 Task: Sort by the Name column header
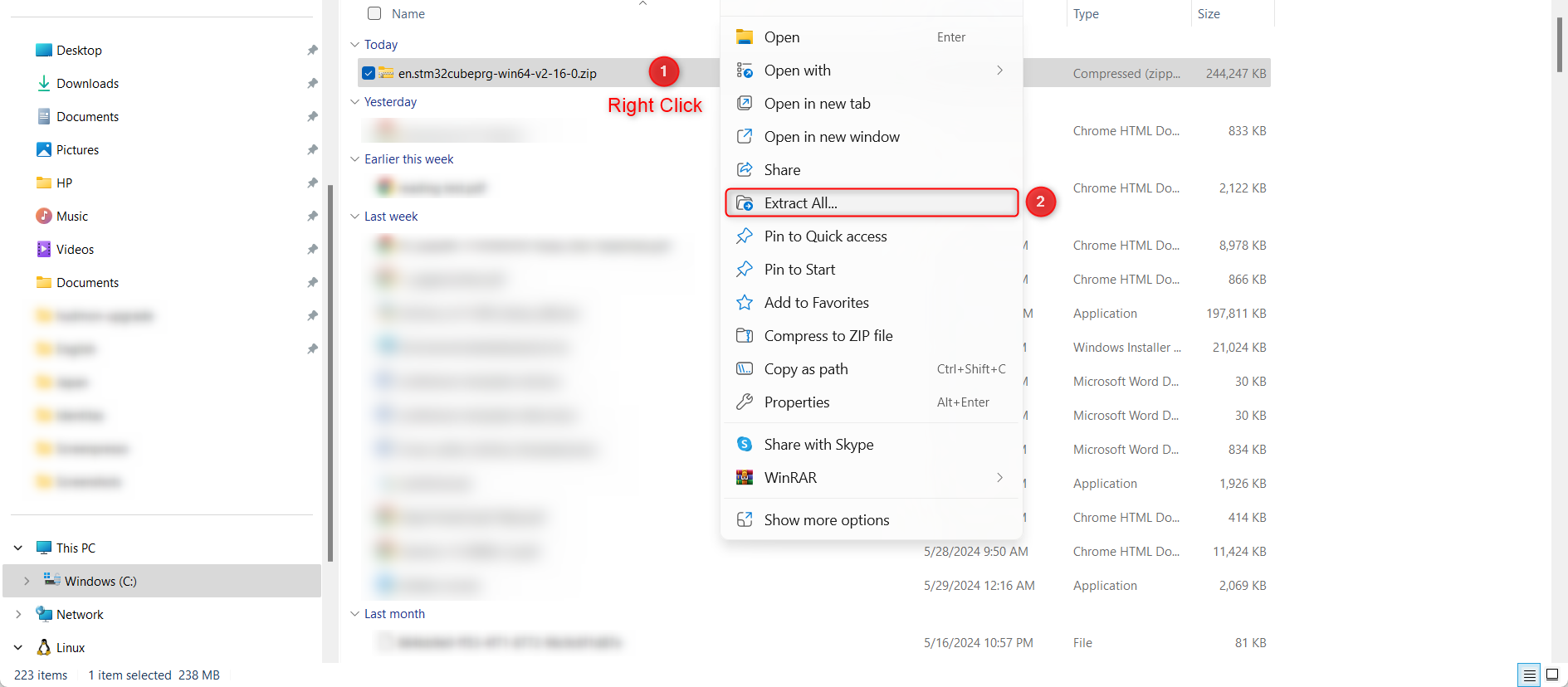pos(408,14)
